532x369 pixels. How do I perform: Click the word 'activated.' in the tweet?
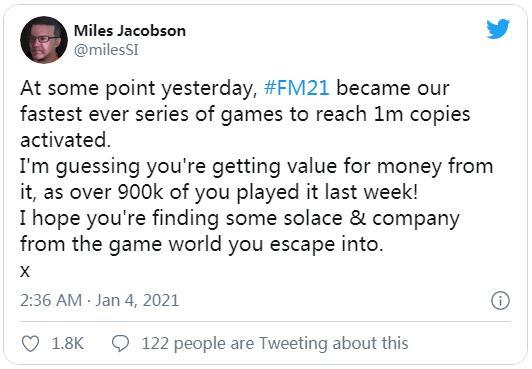tap(65, 140)
